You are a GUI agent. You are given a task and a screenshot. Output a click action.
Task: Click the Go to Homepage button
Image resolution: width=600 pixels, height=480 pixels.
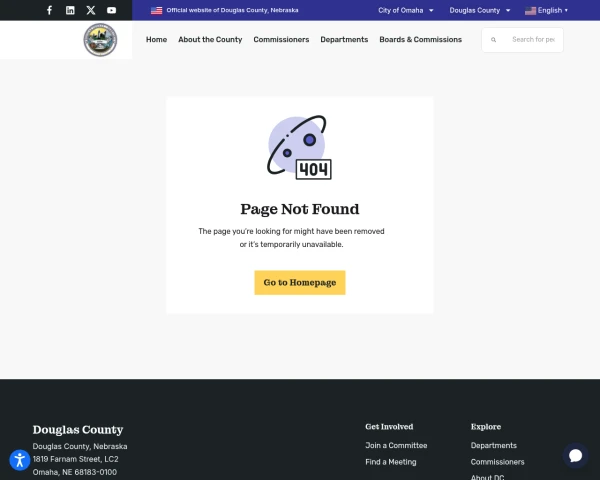click(x=300, y=282)
